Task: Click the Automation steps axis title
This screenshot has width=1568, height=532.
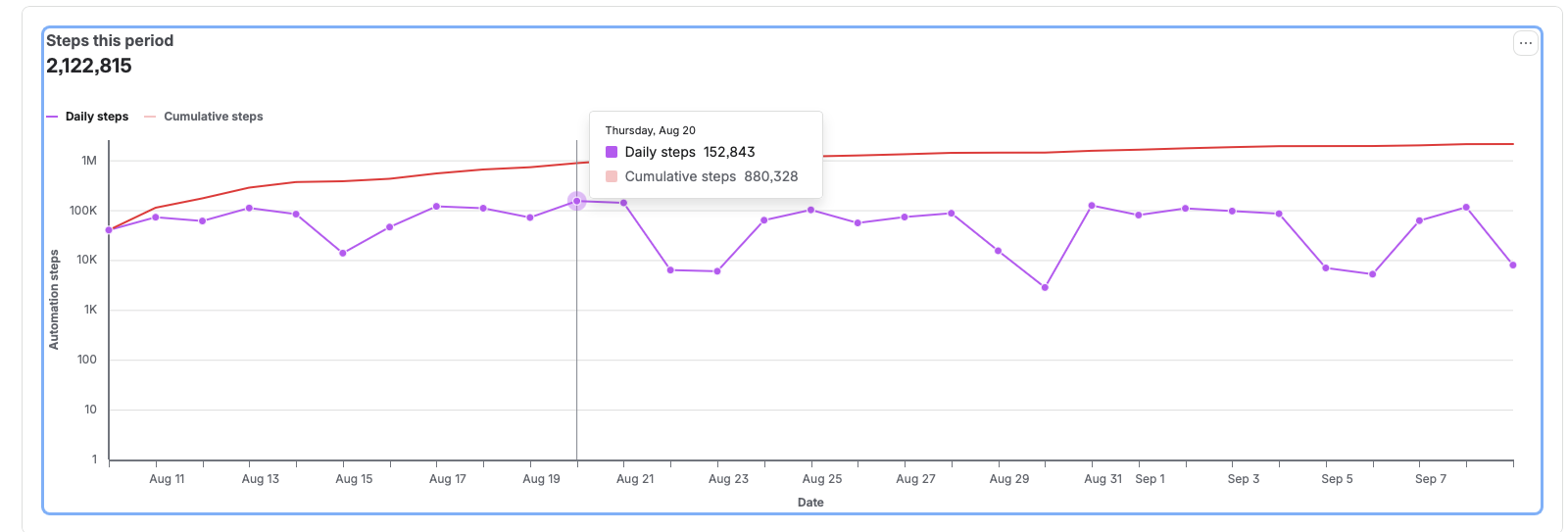Action: pyautogui.click(x=54, y=300)
